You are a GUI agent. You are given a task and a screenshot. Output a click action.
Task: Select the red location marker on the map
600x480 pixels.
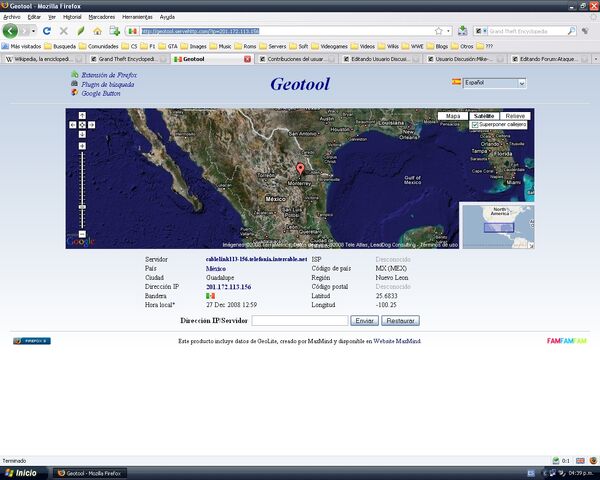click(x=301, y=169)
